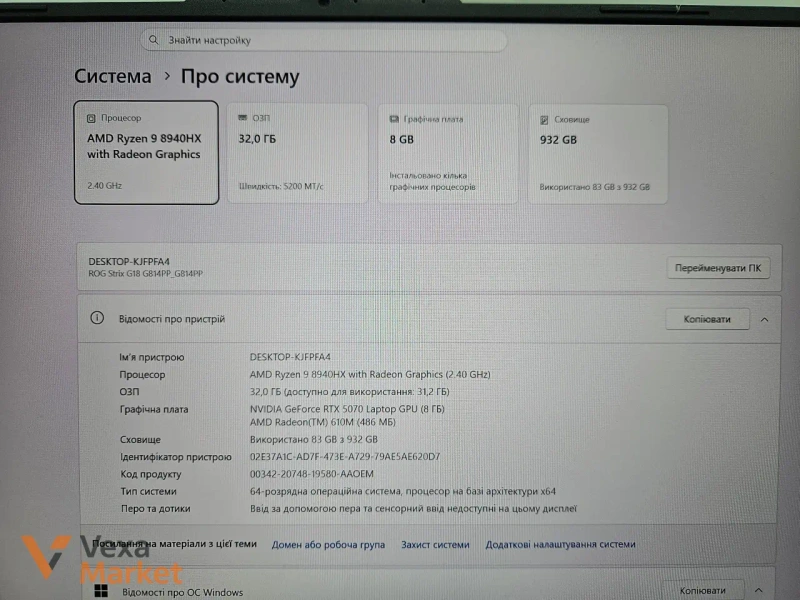Viewport: 800px width, 600px height.
Task: Copy Windows info with lower Копіювати button
Action: click(x=702, y=590)
